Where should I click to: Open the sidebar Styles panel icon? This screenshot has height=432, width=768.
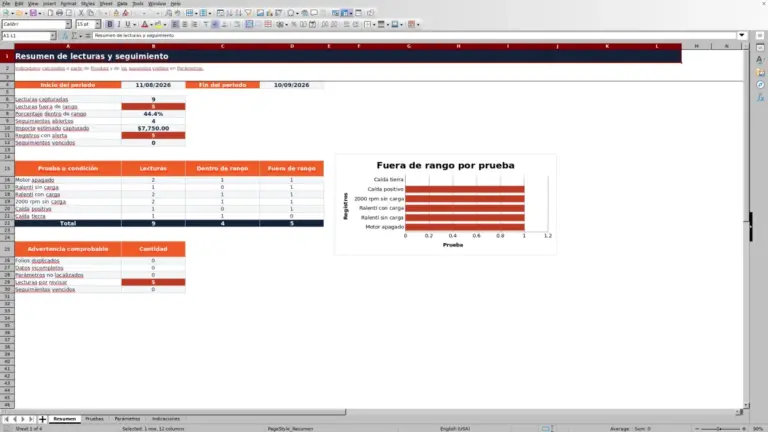[x=760, y=60]
